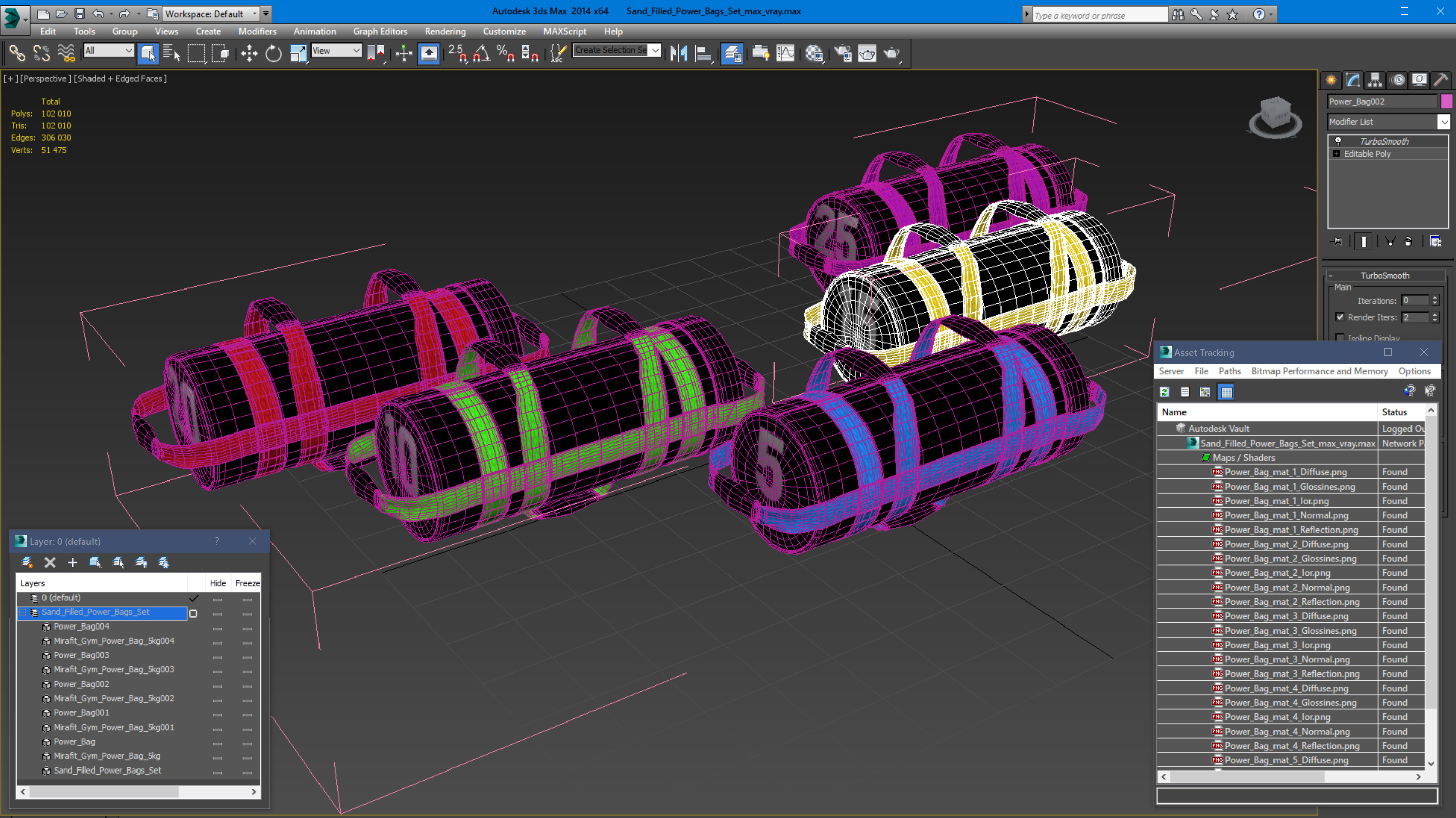Toggle Hide for Power_Bag004 layer row
1456x818 pixels.
point(217,628)
